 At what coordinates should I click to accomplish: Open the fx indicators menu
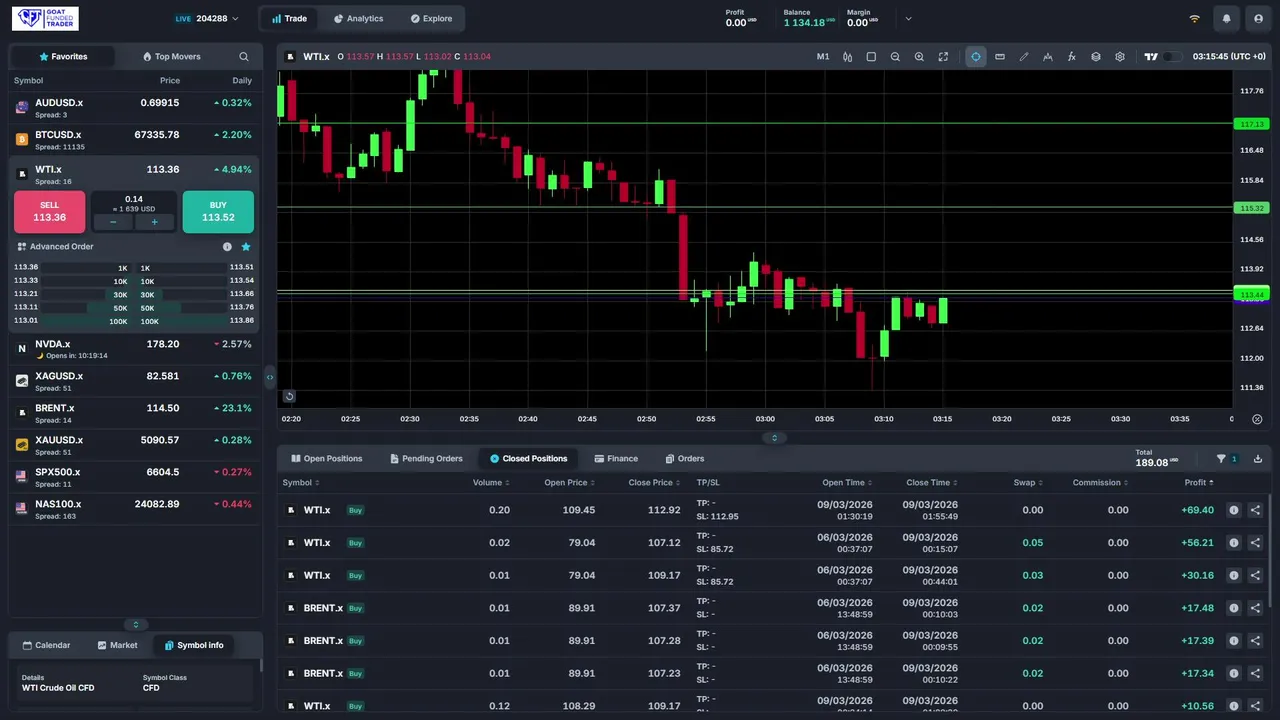(x=1072, y=57)
